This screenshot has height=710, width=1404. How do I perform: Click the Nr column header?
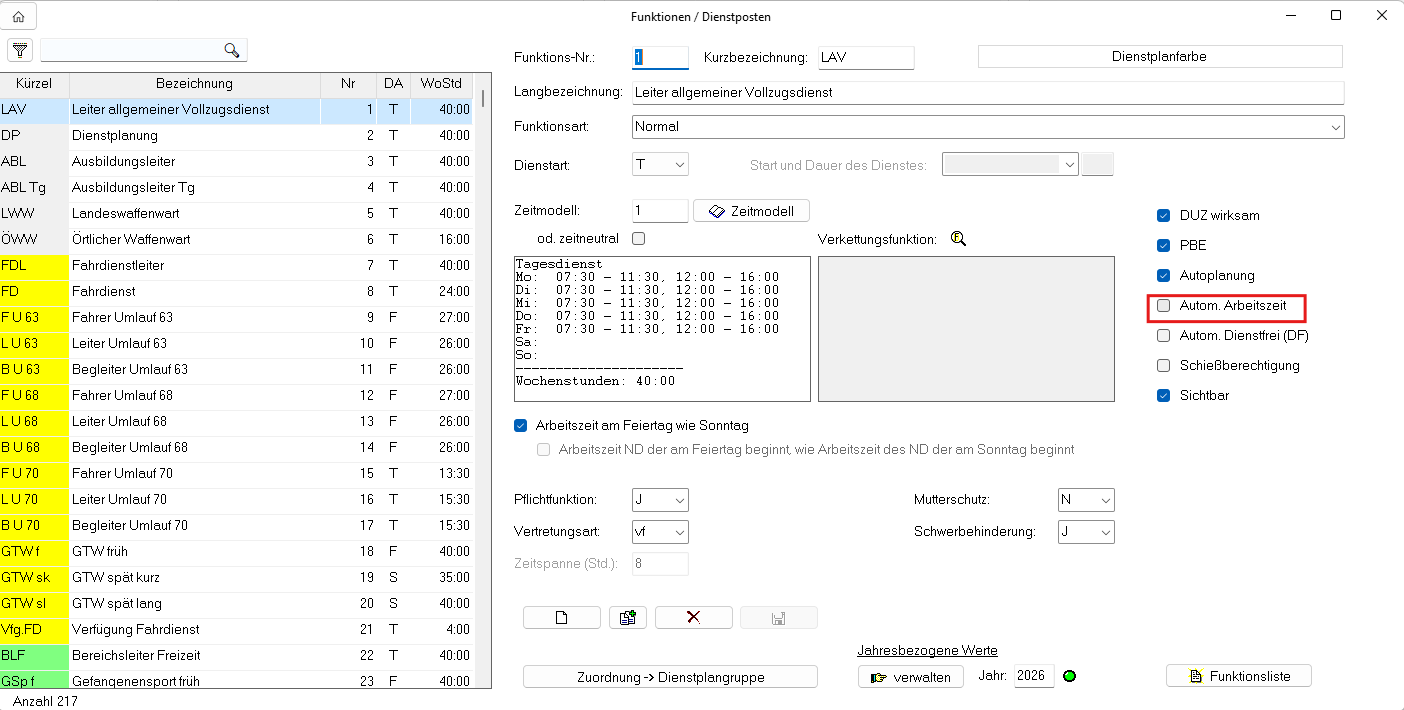[348, 84]
